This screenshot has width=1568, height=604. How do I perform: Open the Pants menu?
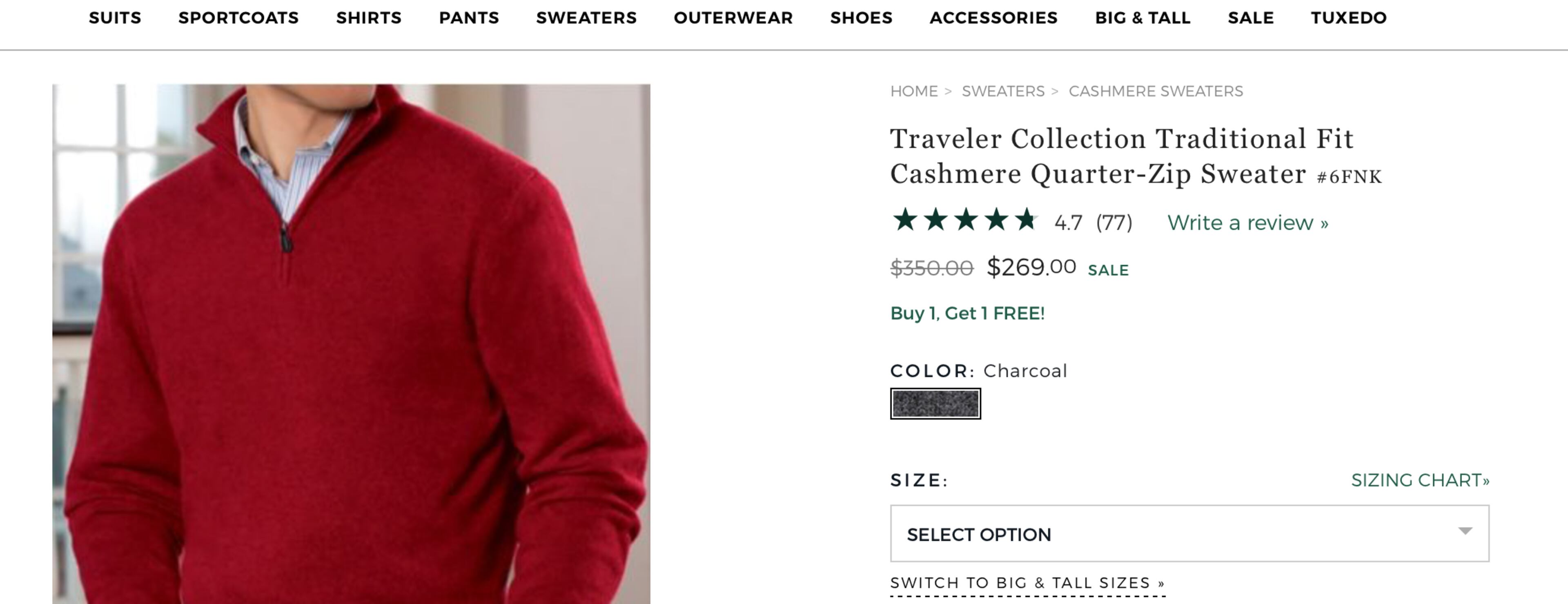click(469, 18)
